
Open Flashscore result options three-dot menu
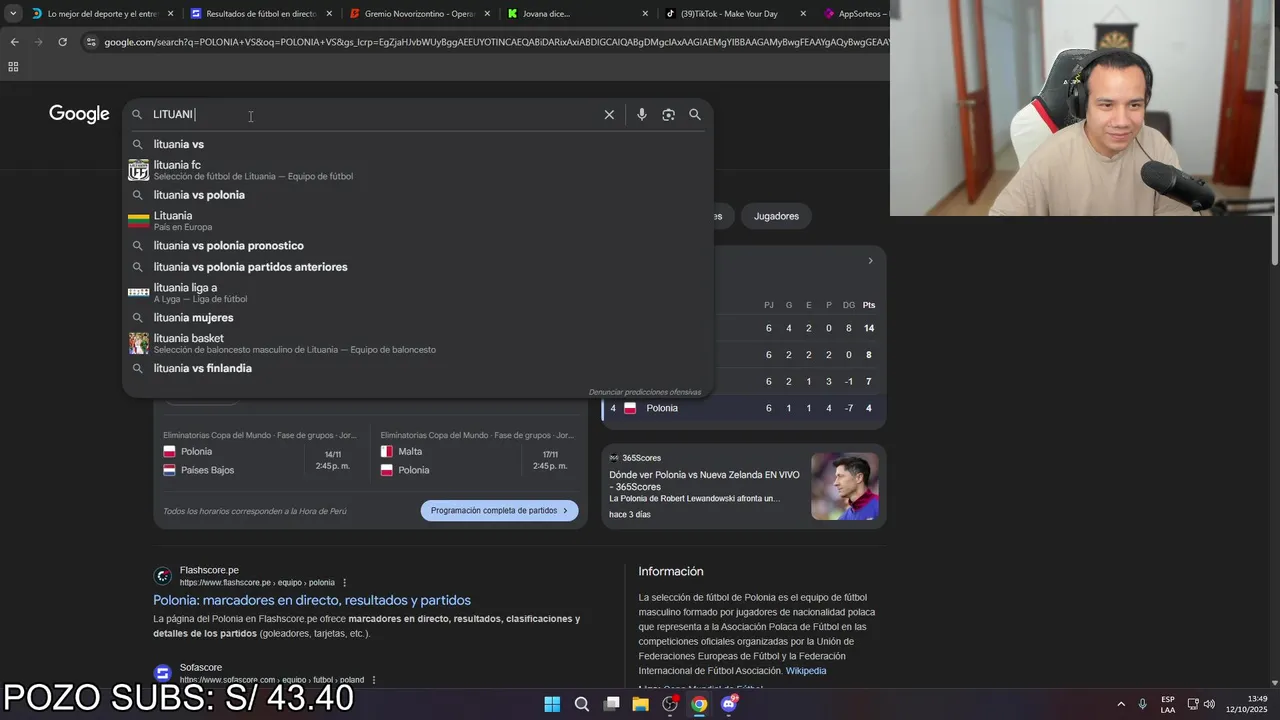345,583
